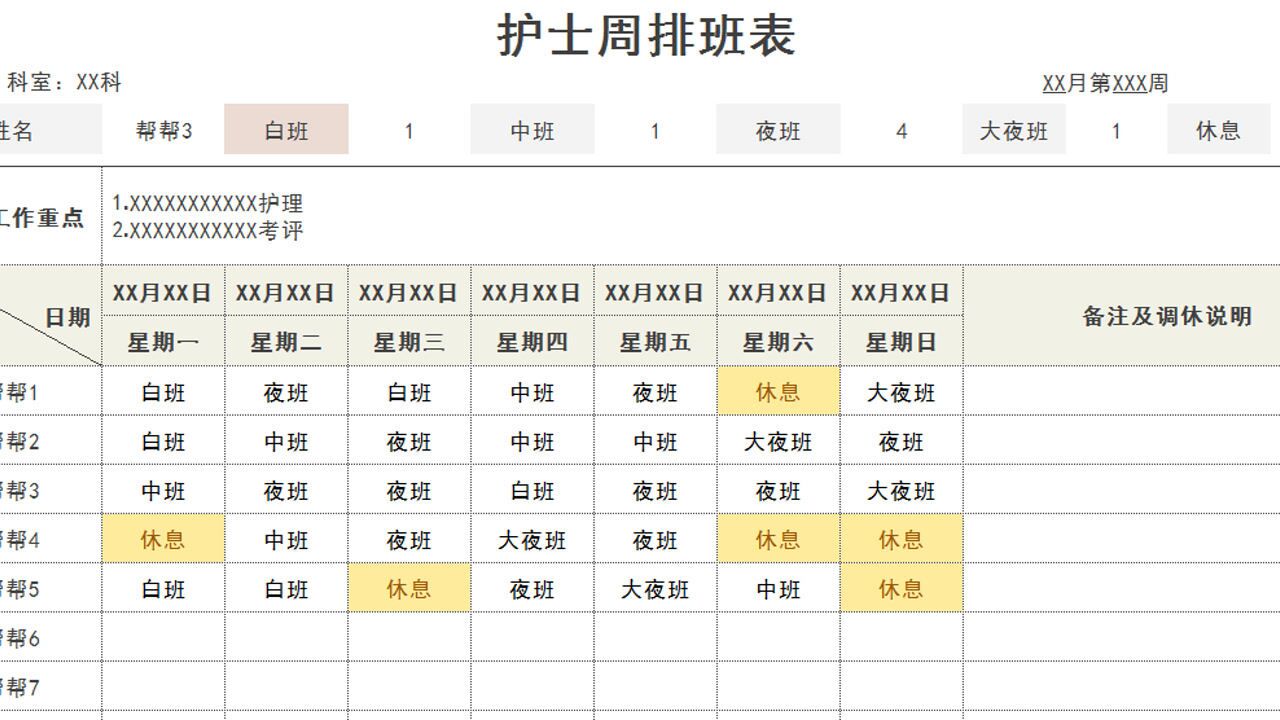The height and width of the screenshot is (720, 1280).
Task: Select 帮帮1's Tuesday 夜班 cell
Action: tap(286, 392)
